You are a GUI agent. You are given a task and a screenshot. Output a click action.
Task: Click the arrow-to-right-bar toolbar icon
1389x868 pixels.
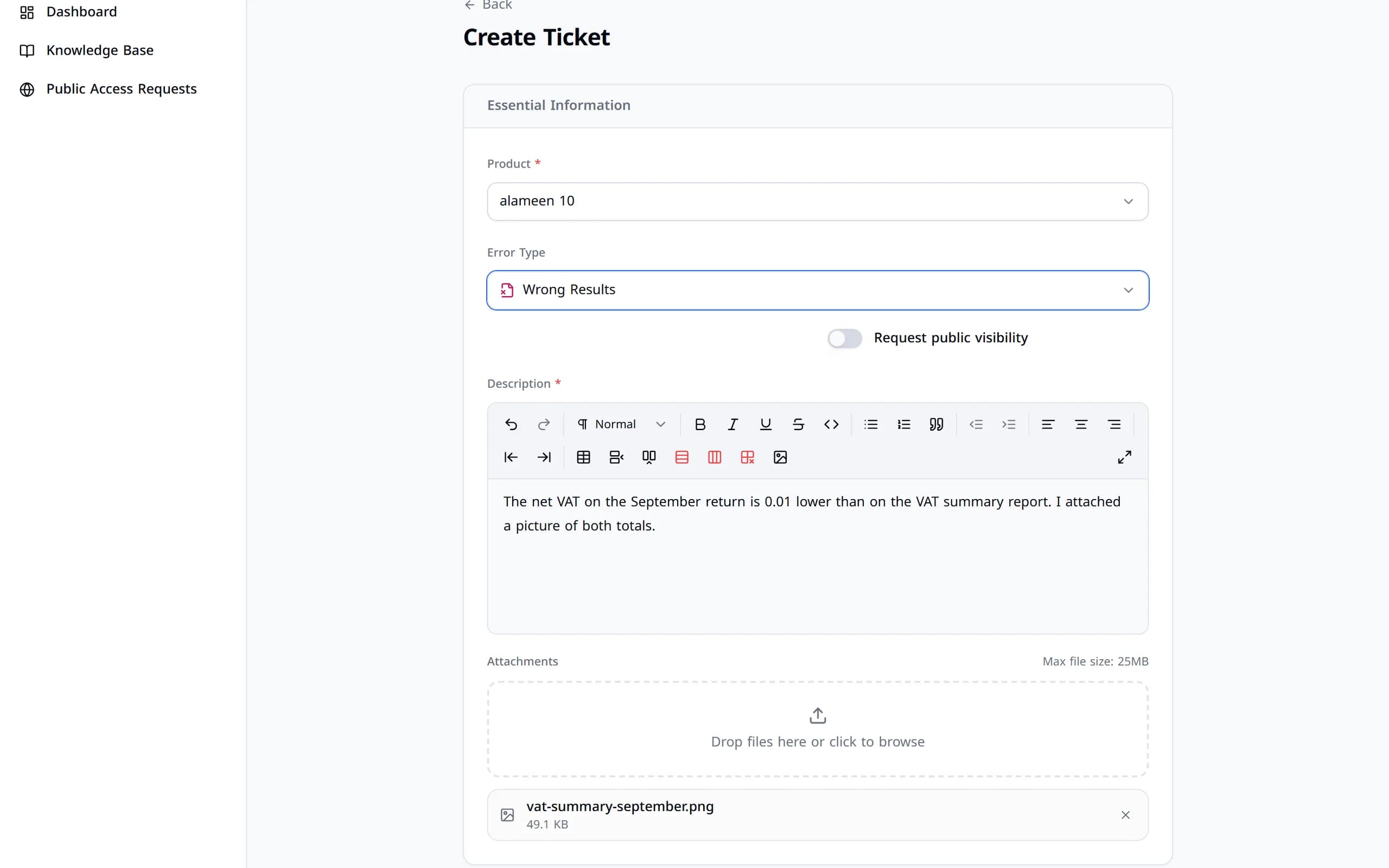click(544, 457)
